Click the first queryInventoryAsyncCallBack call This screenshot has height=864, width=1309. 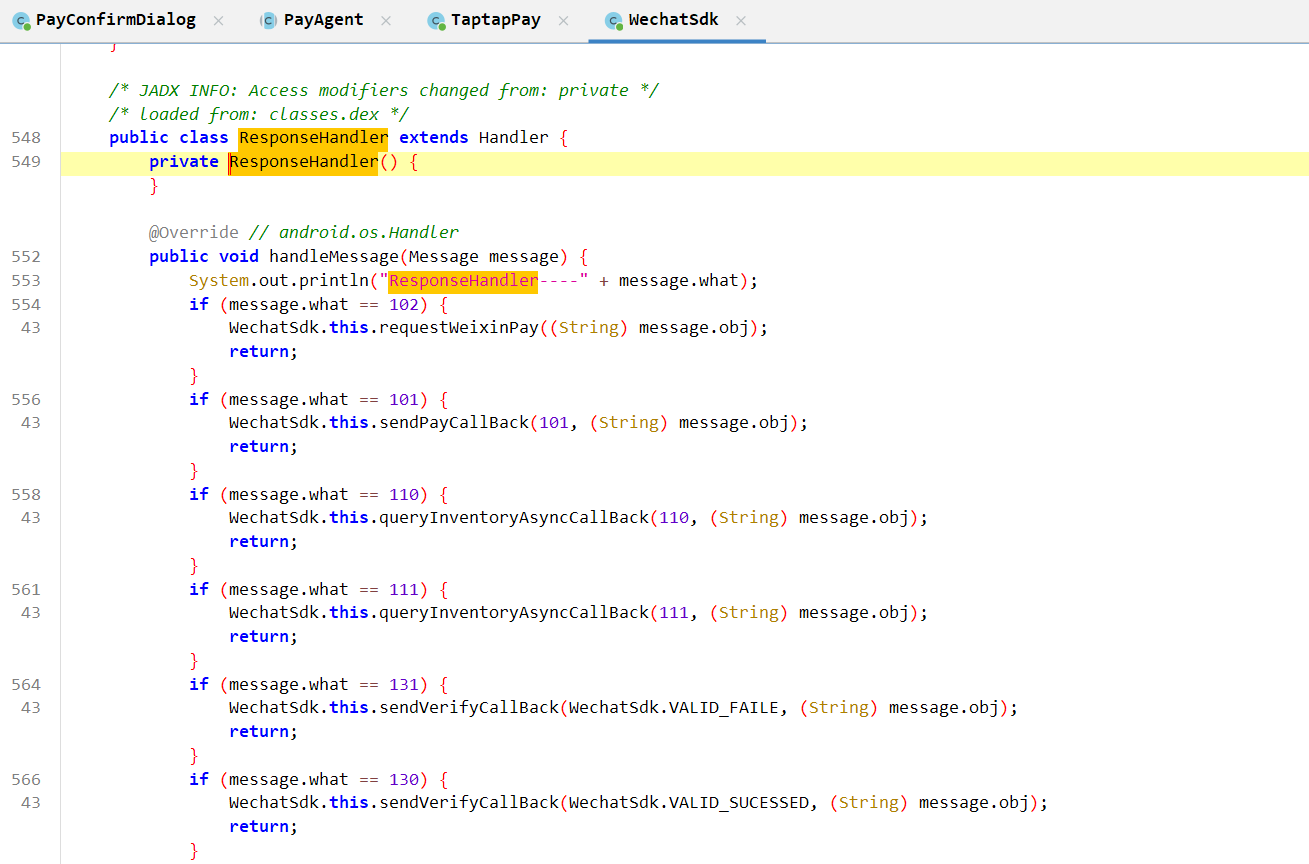(514, 518)
